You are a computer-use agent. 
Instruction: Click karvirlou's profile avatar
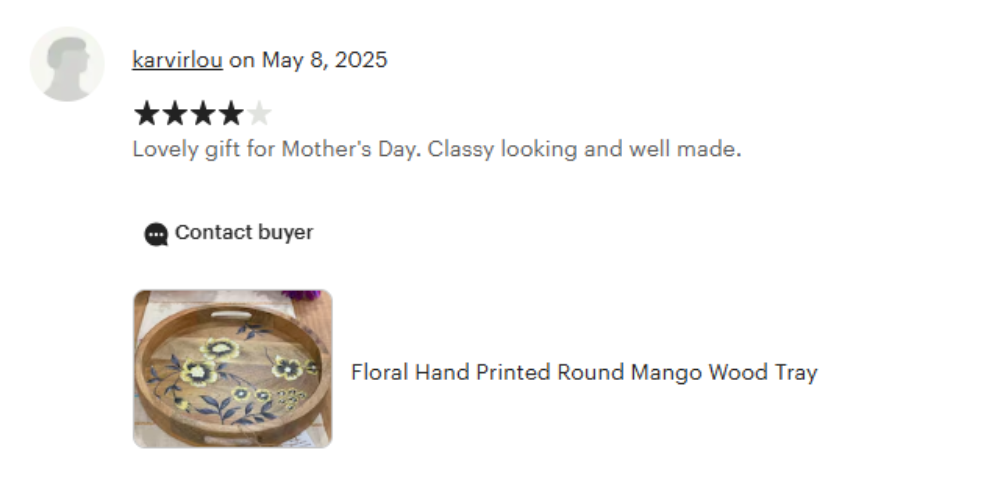(67, 64)
